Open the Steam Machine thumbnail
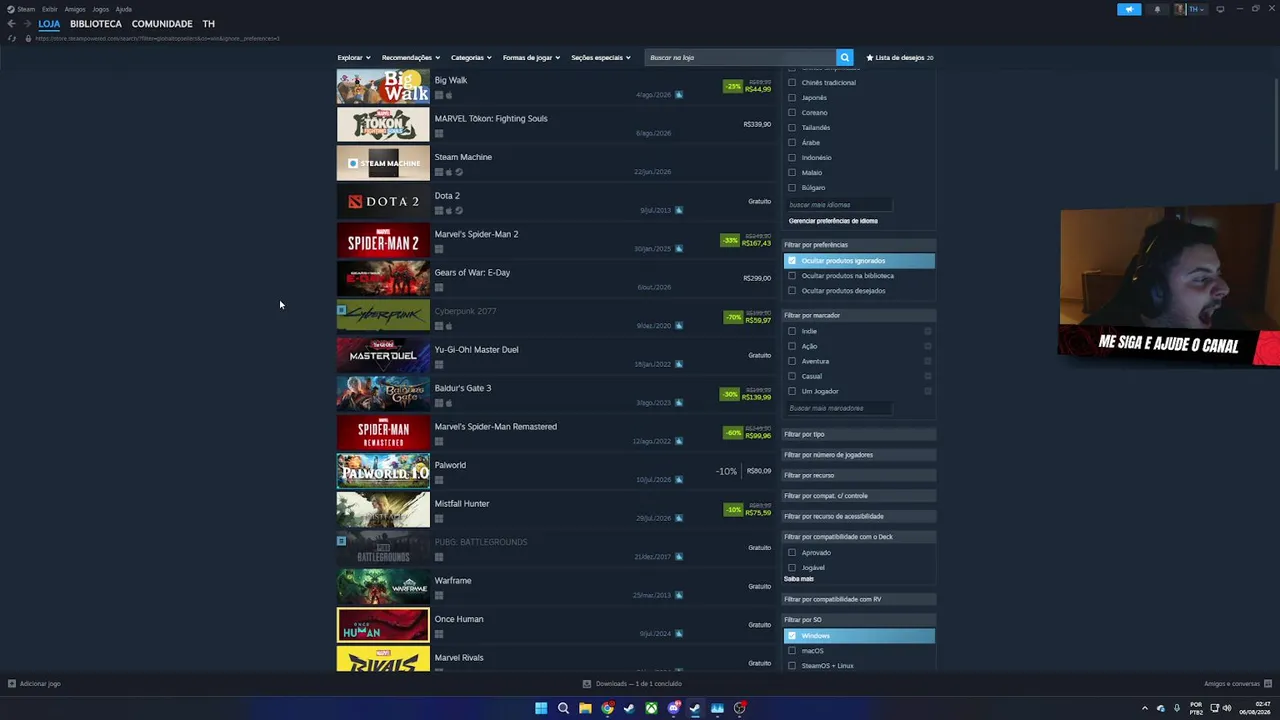The height and width of the screenshot is (720, 1280). 383,163
